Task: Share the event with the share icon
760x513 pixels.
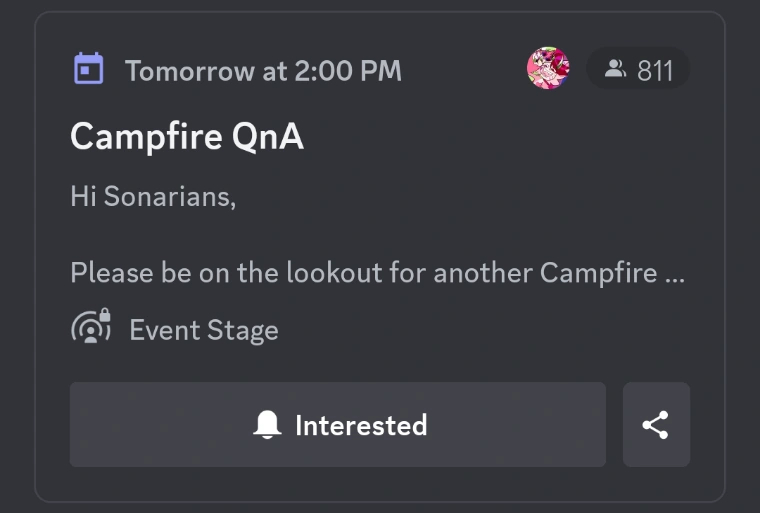Action: coord(656,425)
